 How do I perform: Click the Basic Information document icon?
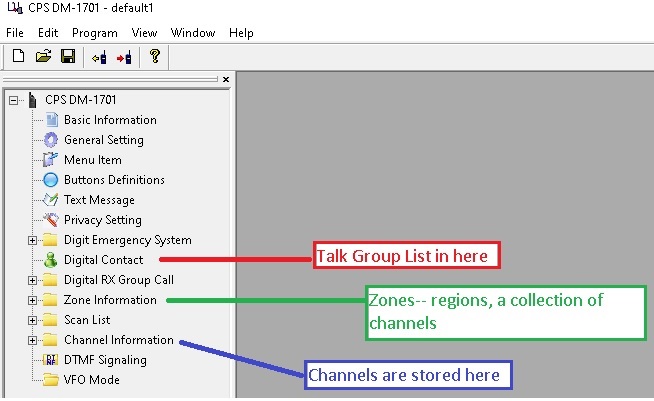click(x=52, y=120)
